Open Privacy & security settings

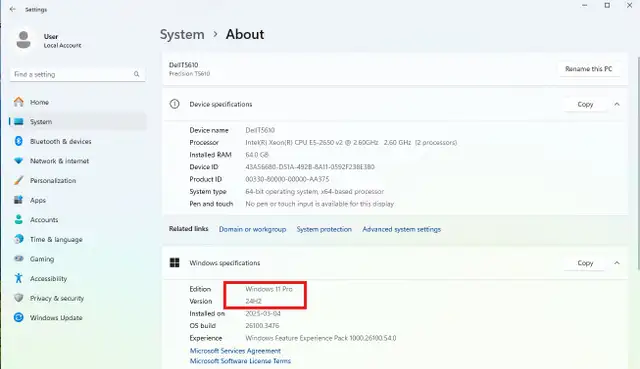[57, 298]
